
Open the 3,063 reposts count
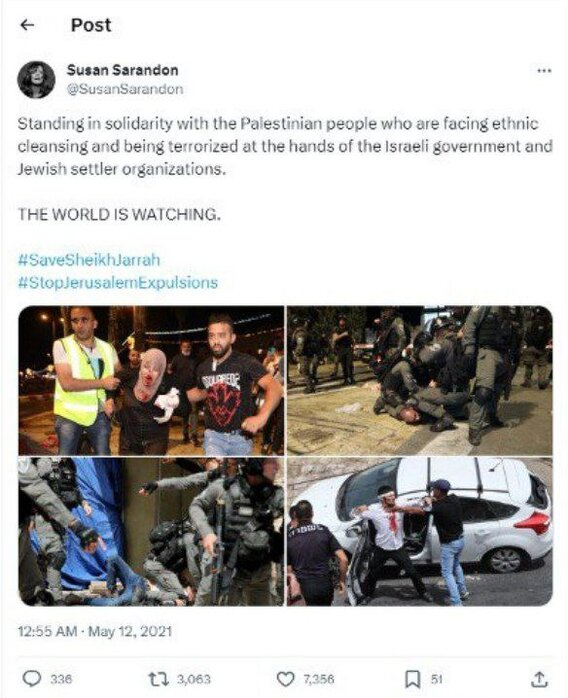(x=194, y=679)
